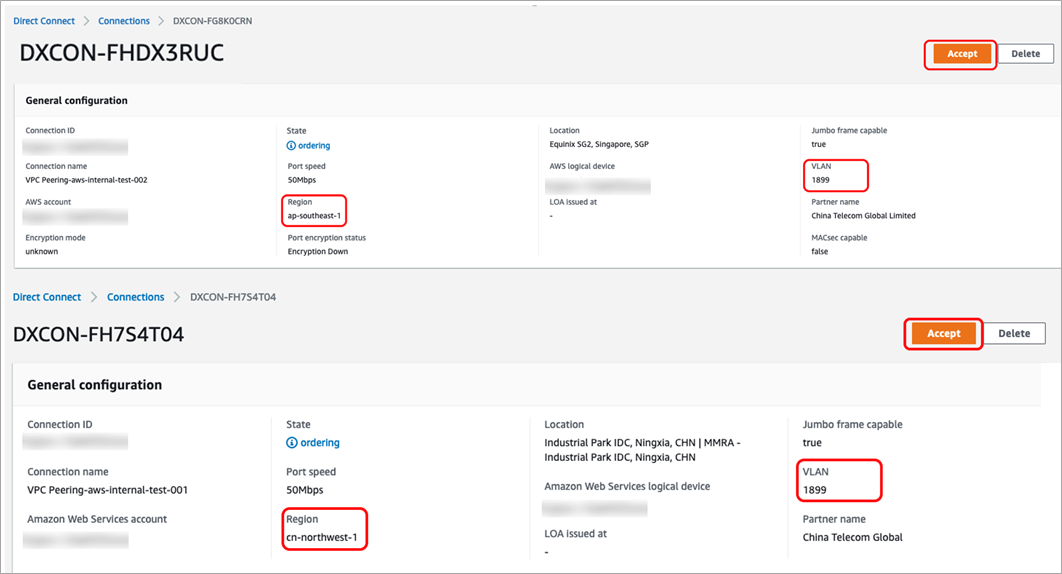Click region value cn-northwest-1

[x=322, y=537]
